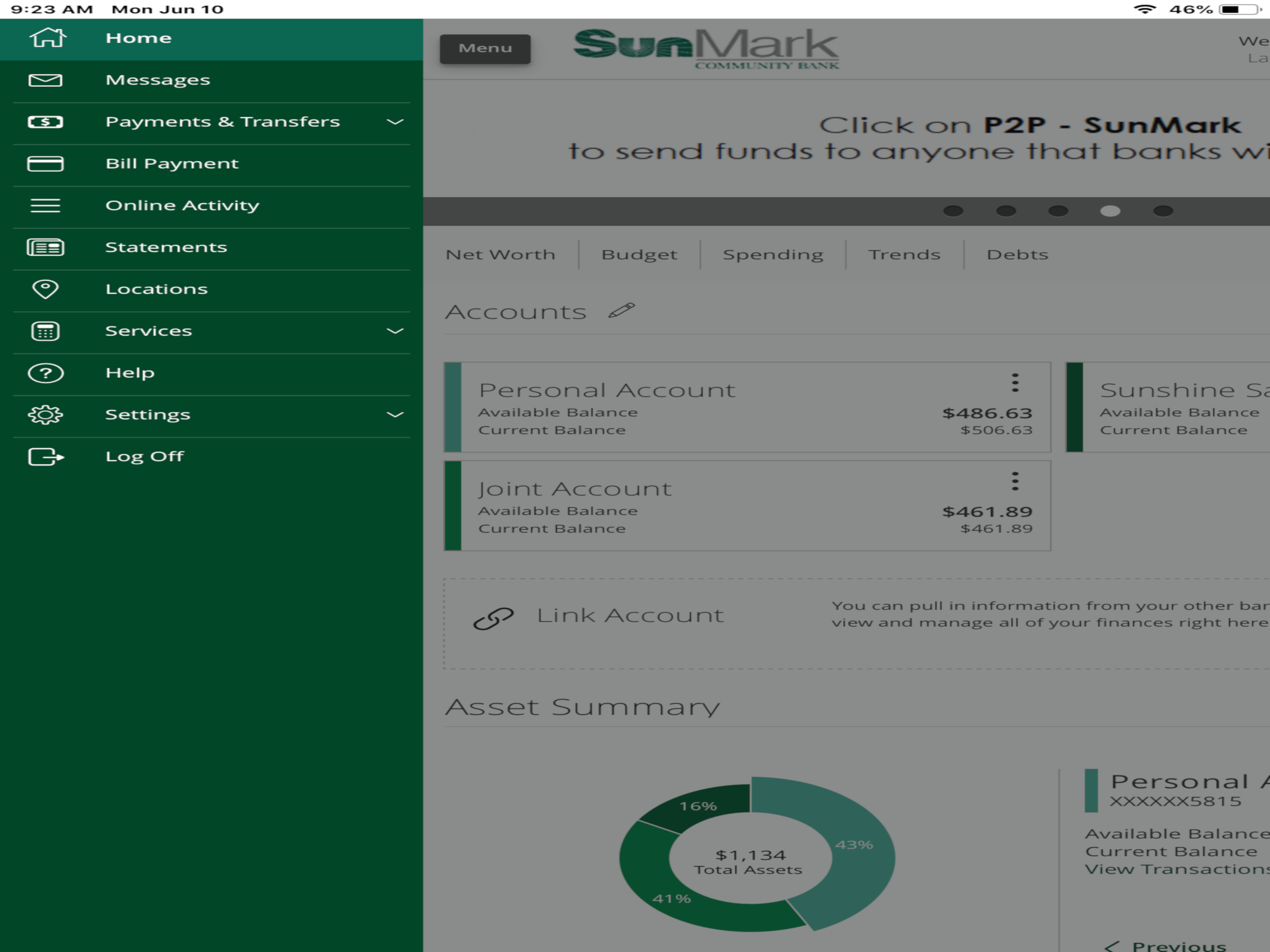The height and width of the screenshot is (952, 1270).
Task: Open the Help menu item
Action: pyautogui.click(x=212, y=374)
